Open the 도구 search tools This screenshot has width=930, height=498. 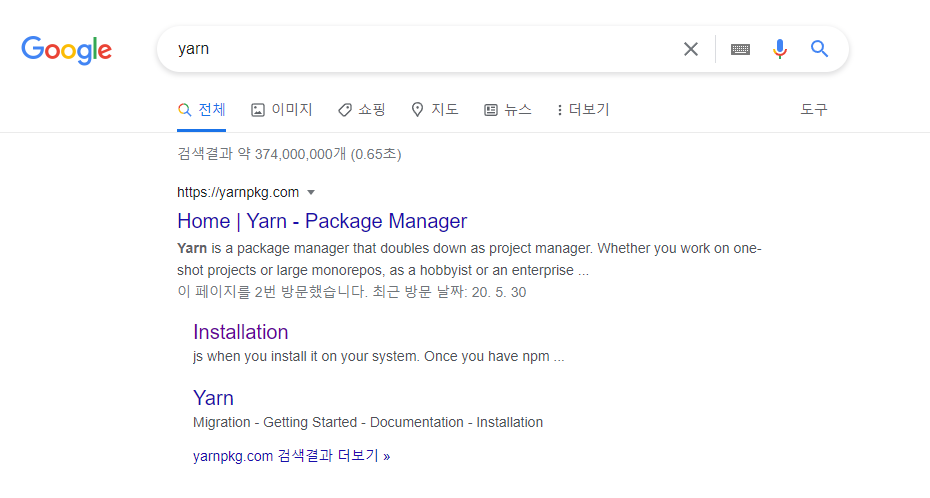pos(814,110)
